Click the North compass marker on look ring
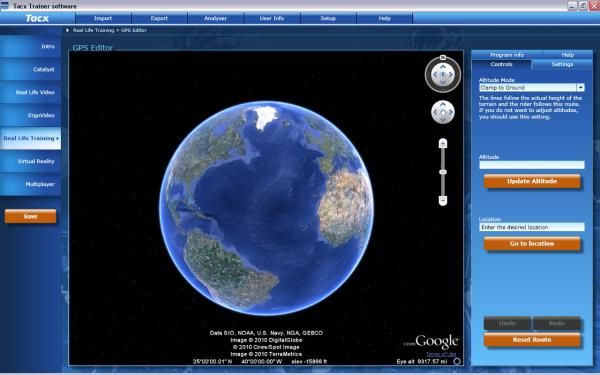600x375 pixels. [443, 57]
